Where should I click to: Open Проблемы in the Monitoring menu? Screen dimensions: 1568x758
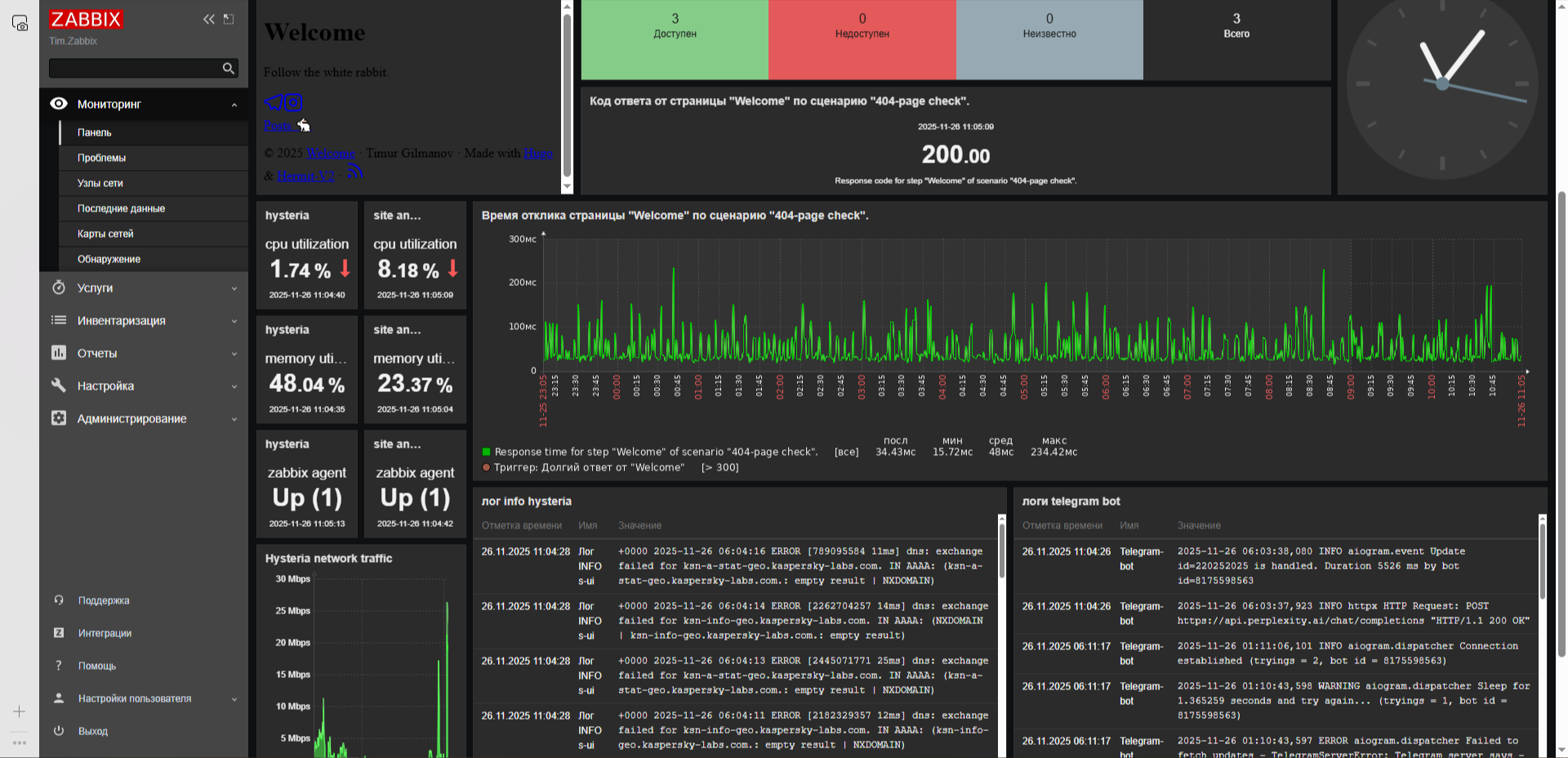[x=101, y=158]
